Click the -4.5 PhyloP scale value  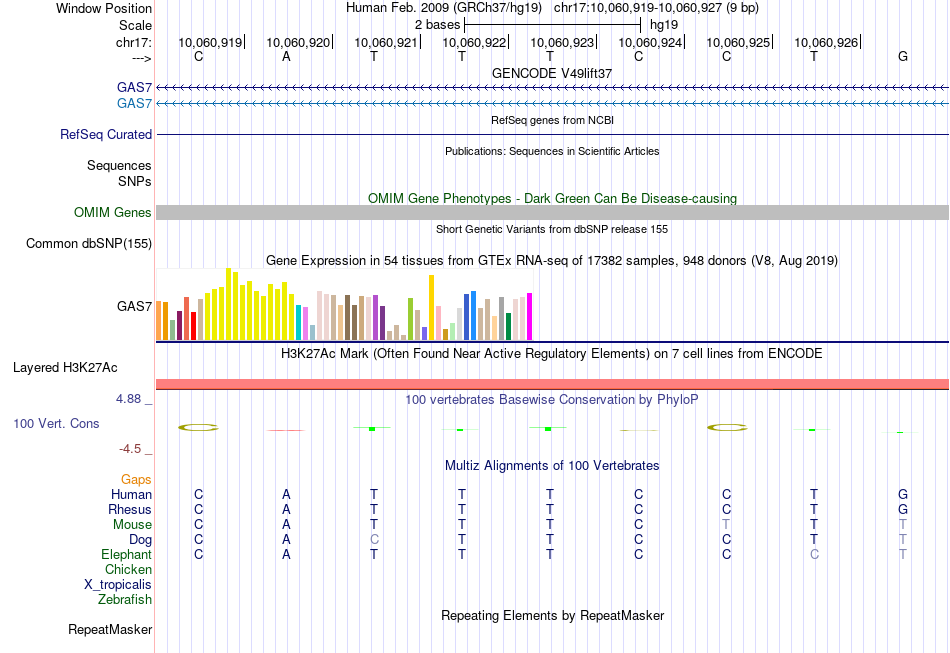(130, 449)
